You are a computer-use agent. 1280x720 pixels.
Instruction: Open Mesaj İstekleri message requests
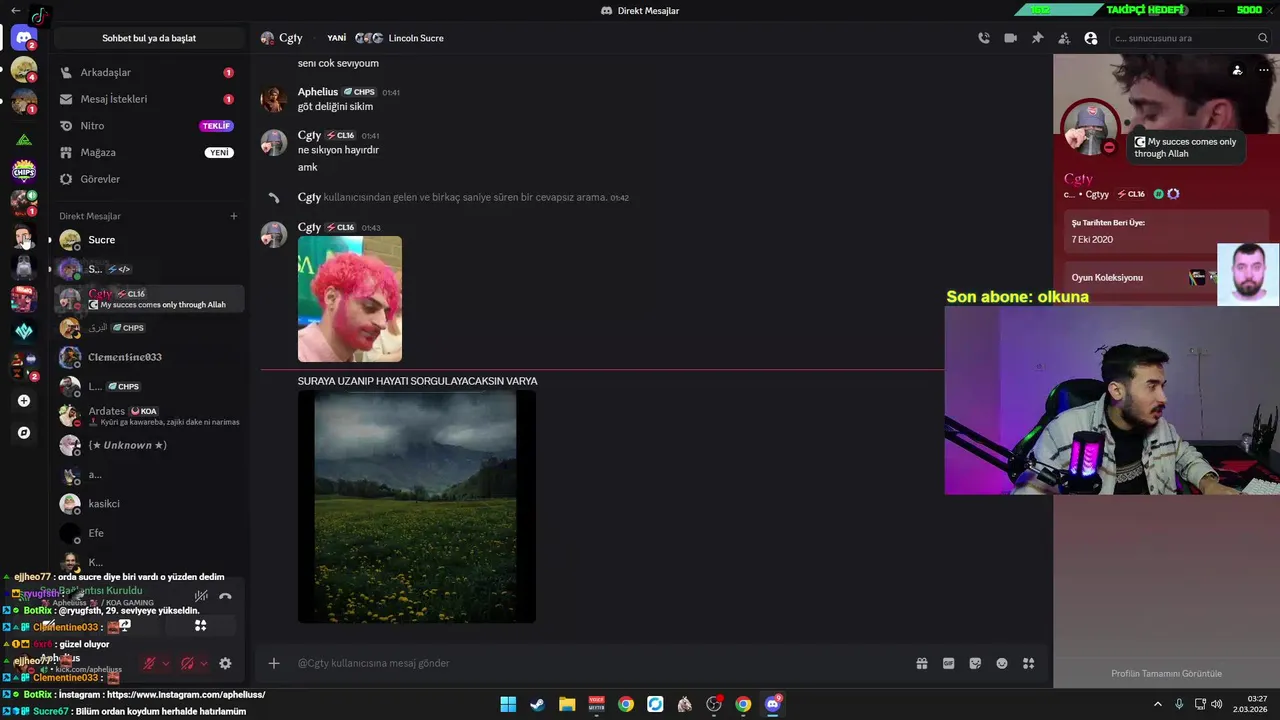tap(147, 99)
